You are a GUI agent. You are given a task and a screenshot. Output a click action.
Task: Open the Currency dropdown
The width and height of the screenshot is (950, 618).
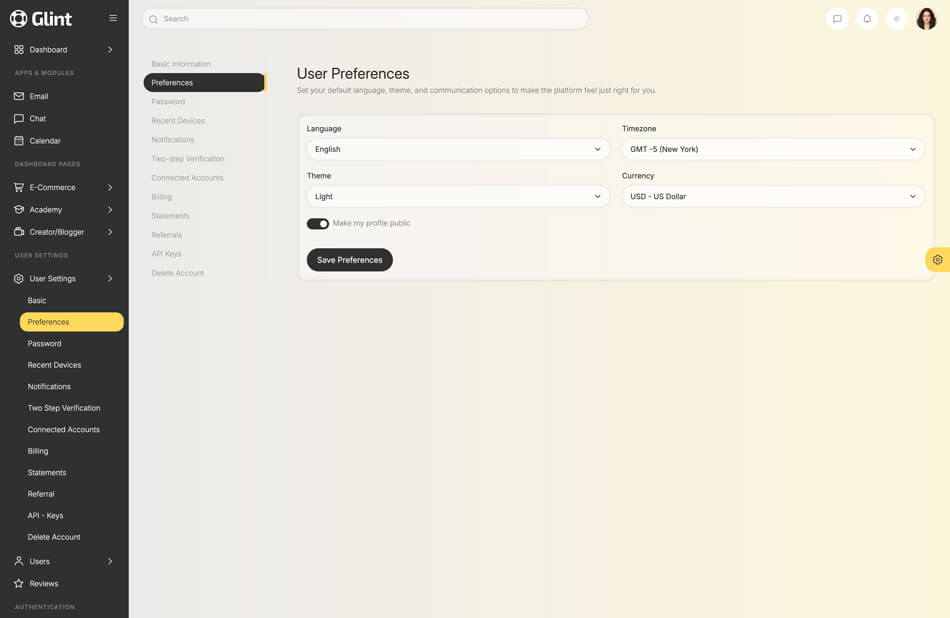773,196
